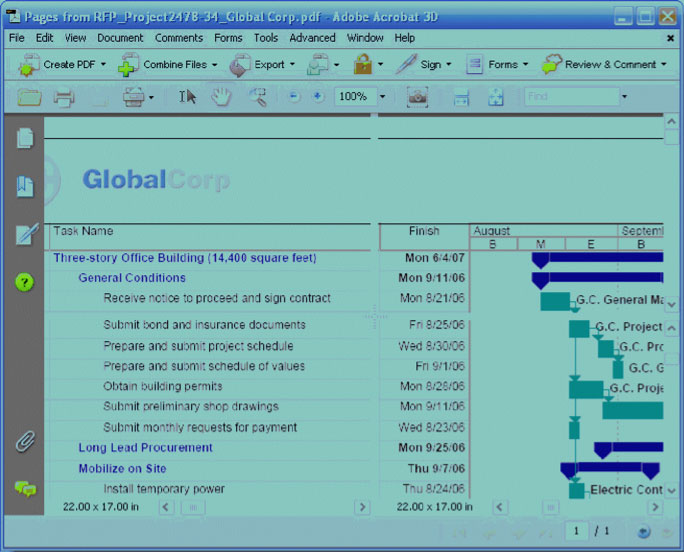The width and height of the screenshot is (684, 552).
Task: Click the Snapshot camera tool
Action: (417, 97)
